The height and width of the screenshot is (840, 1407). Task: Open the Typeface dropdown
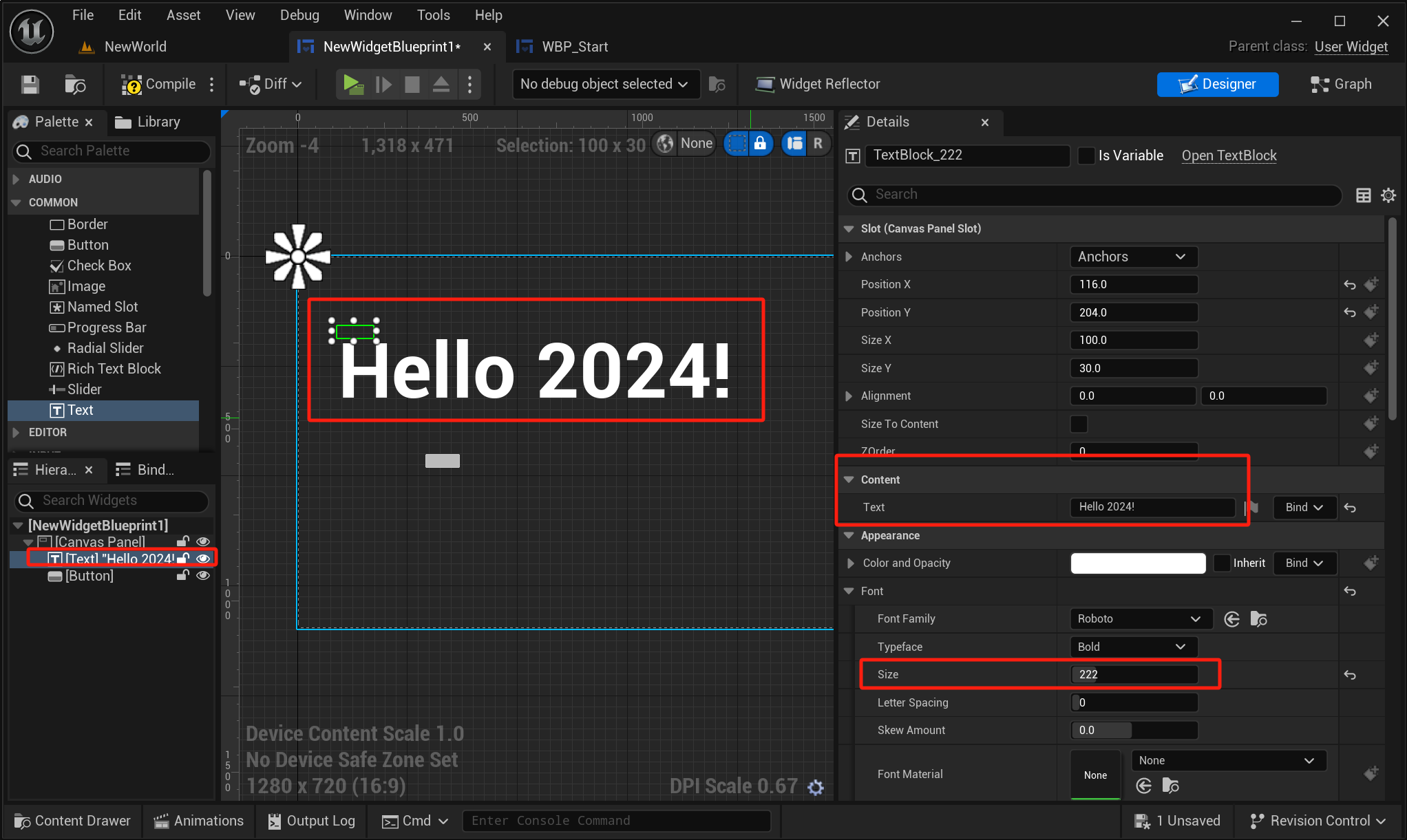(x=1134, y=647)
